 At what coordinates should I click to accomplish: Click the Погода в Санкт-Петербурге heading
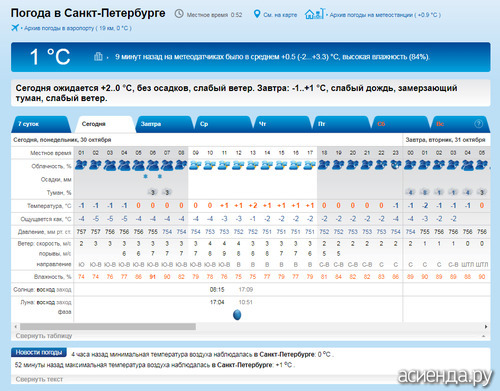coord(88,13)
